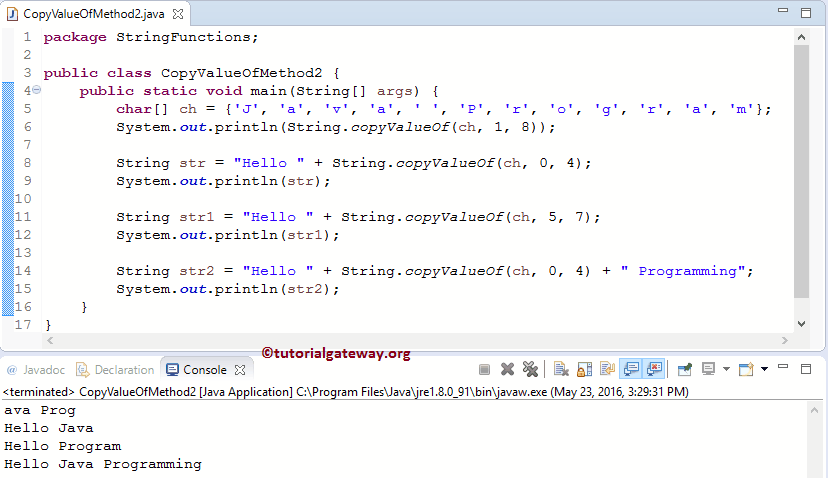Viewport: 828px width, 478px height.
Task: Click Open Console icon
Action: click(x=746, y=369)
